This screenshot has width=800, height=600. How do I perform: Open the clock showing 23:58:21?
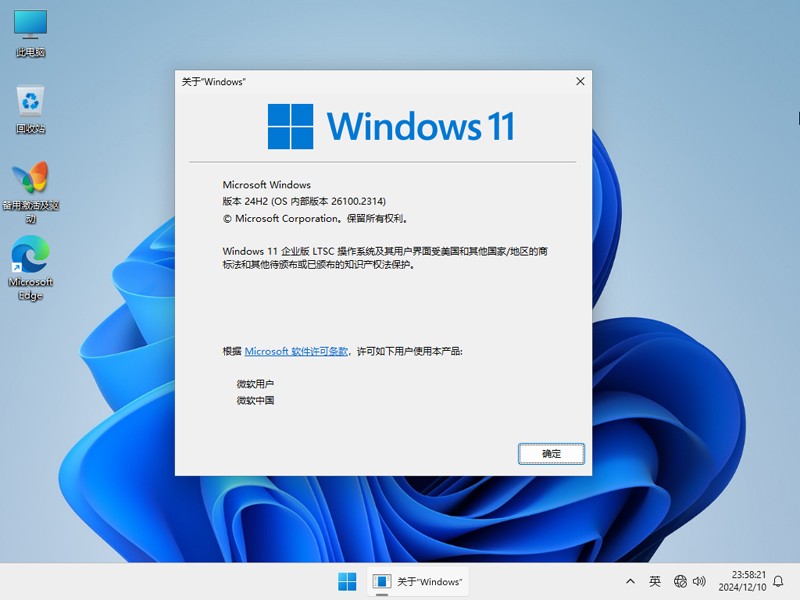click(743, 581)
